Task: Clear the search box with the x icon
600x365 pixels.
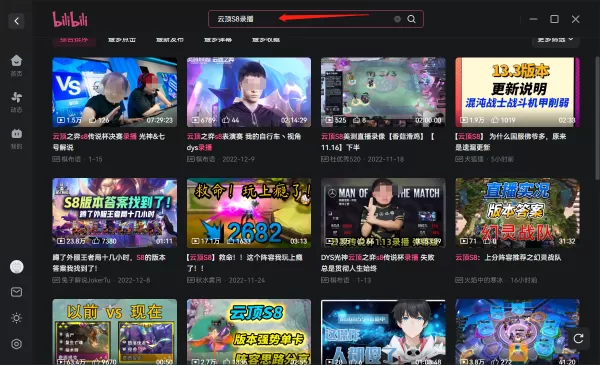Action: pyautogui.click(x=397, y=19)
